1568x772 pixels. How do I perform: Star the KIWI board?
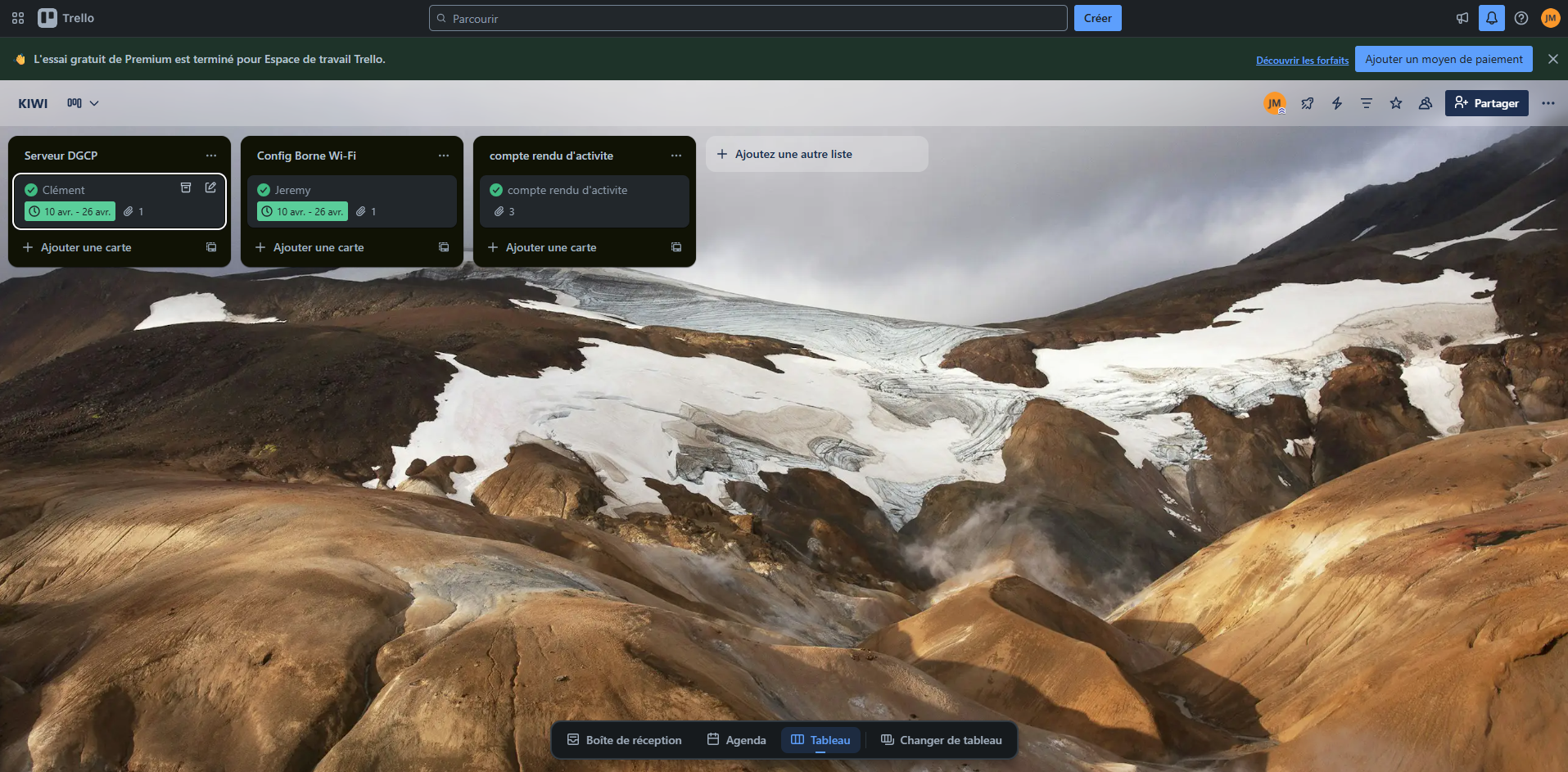[1396, 103]
